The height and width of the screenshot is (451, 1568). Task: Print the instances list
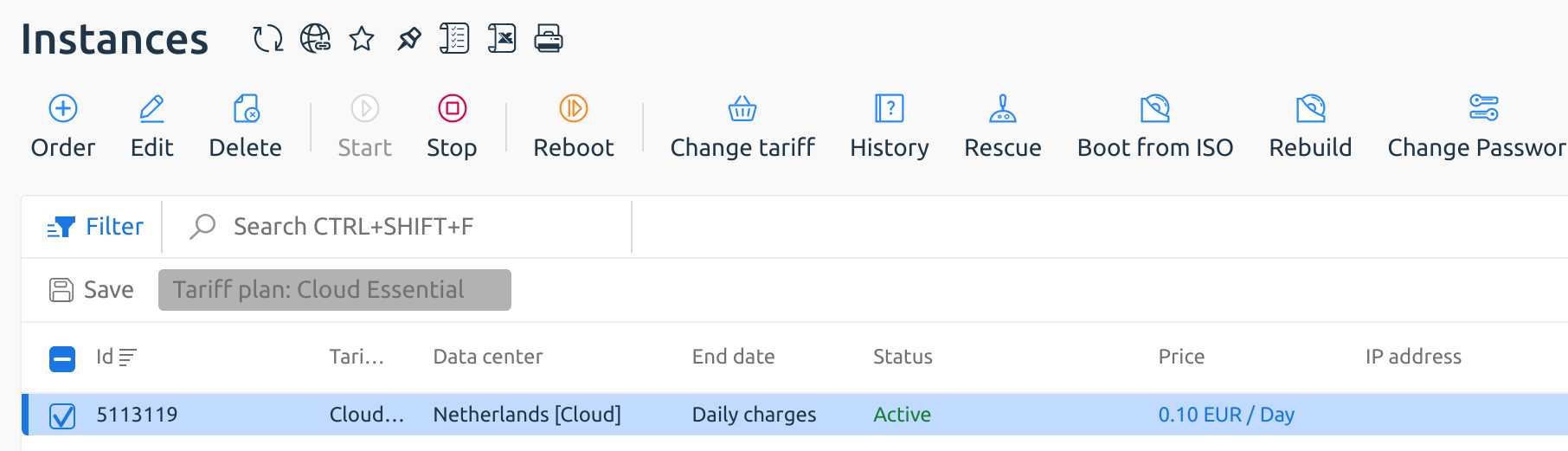click(x=549, y=39)
